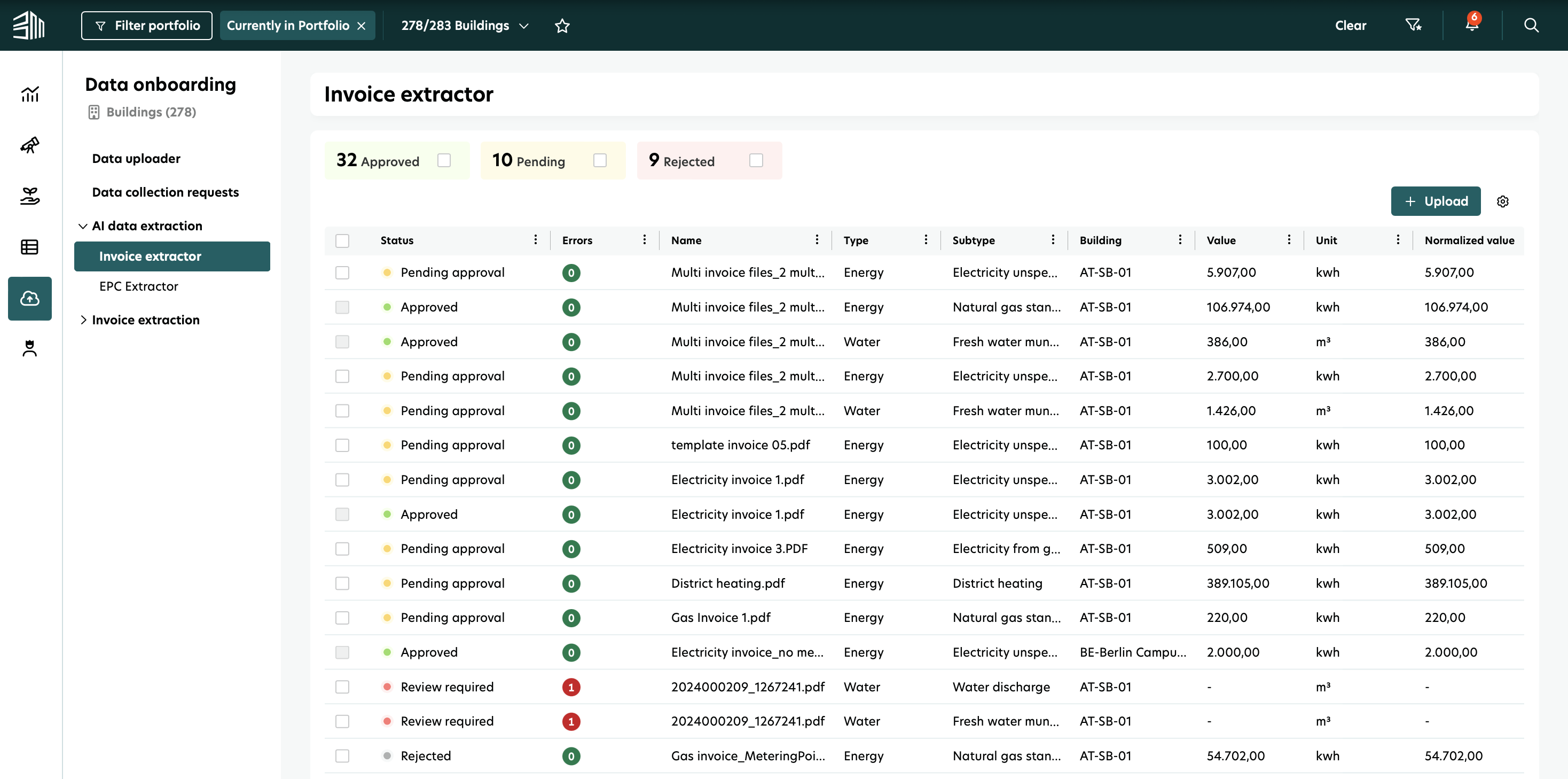Toggle the 9 Rejected filter checkbox
The width and height of the screenshot is (1568, 779).
pos(755,160)
